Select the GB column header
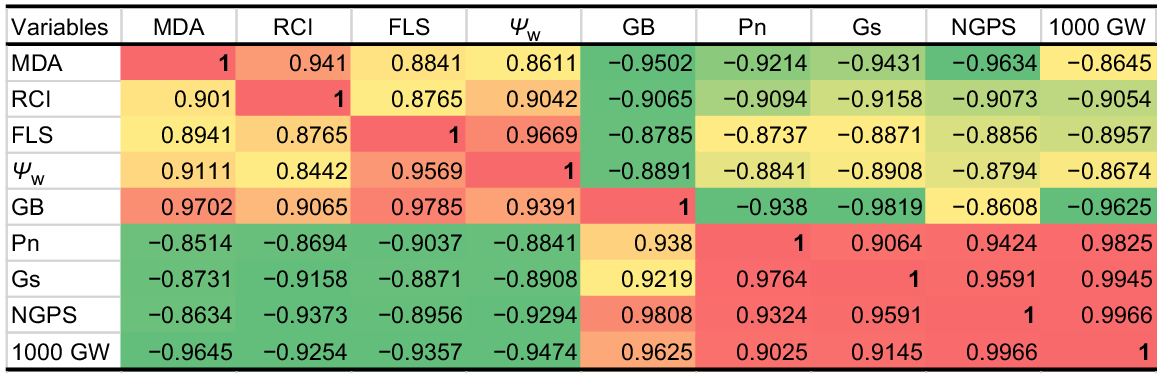The width and height of the screenshot is (1163, 376). tap(639, 27)
